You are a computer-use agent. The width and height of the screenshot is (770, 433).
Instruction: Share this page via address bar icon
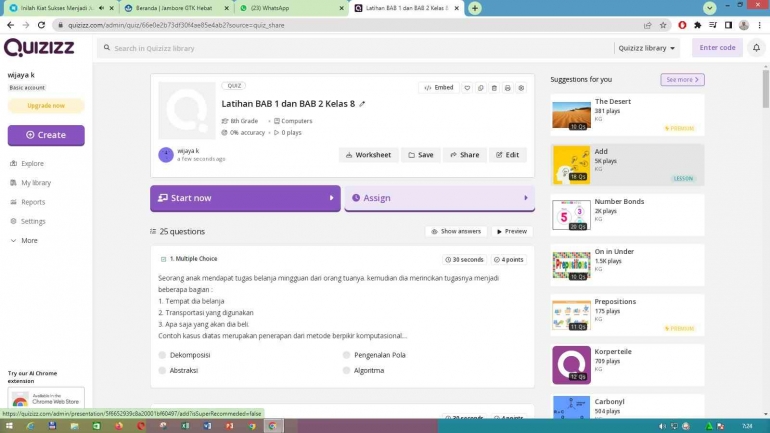[648, 25]
